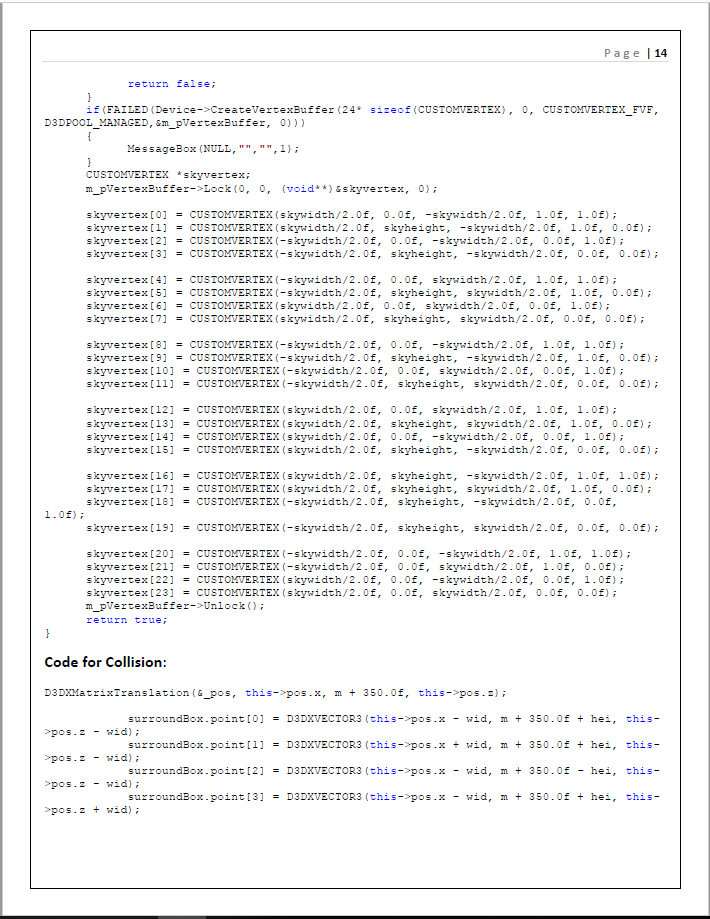Click the skyvertex[7] assignment line
Viewport: 710px width, 919px height.
pos(365,319)
